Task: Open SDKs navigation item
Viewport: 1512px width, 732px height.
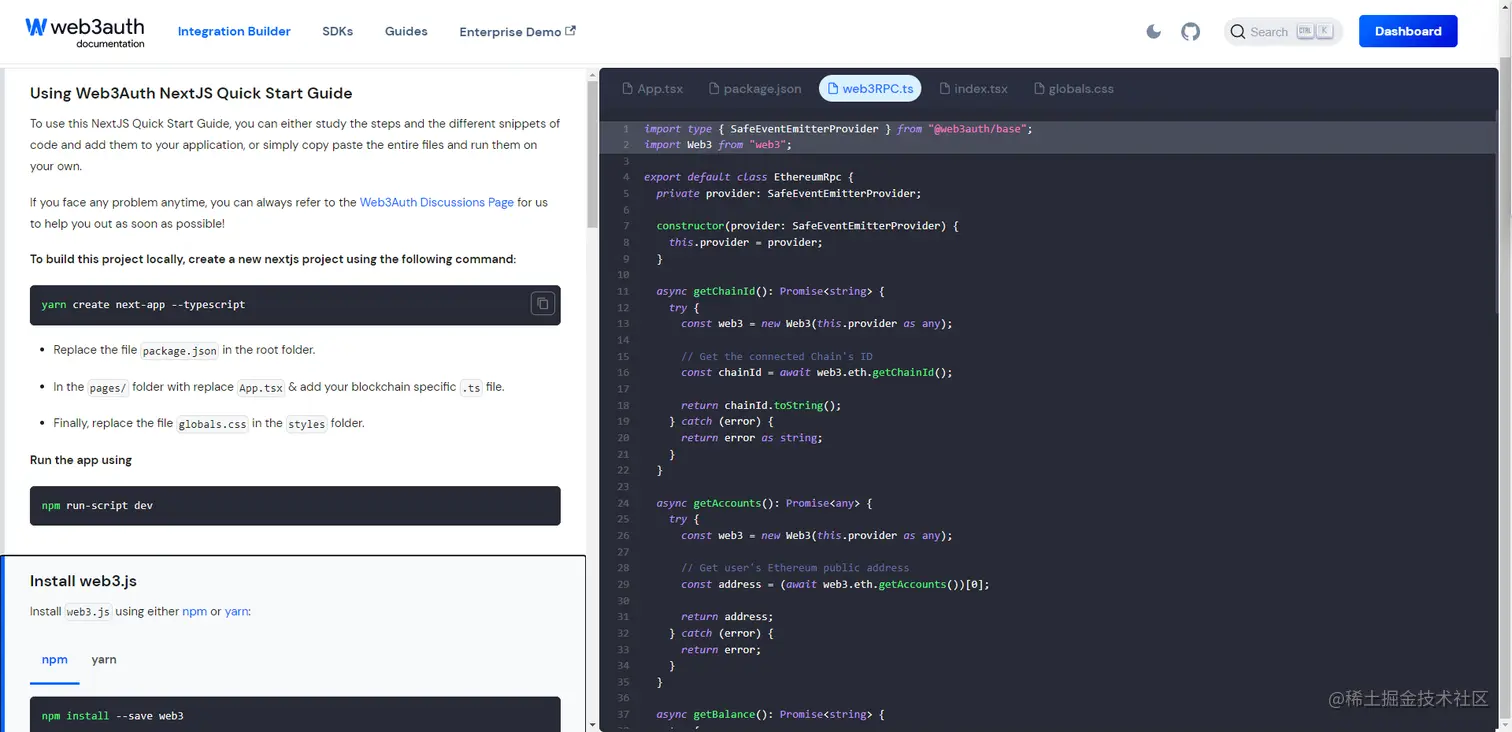Action: 338,31
